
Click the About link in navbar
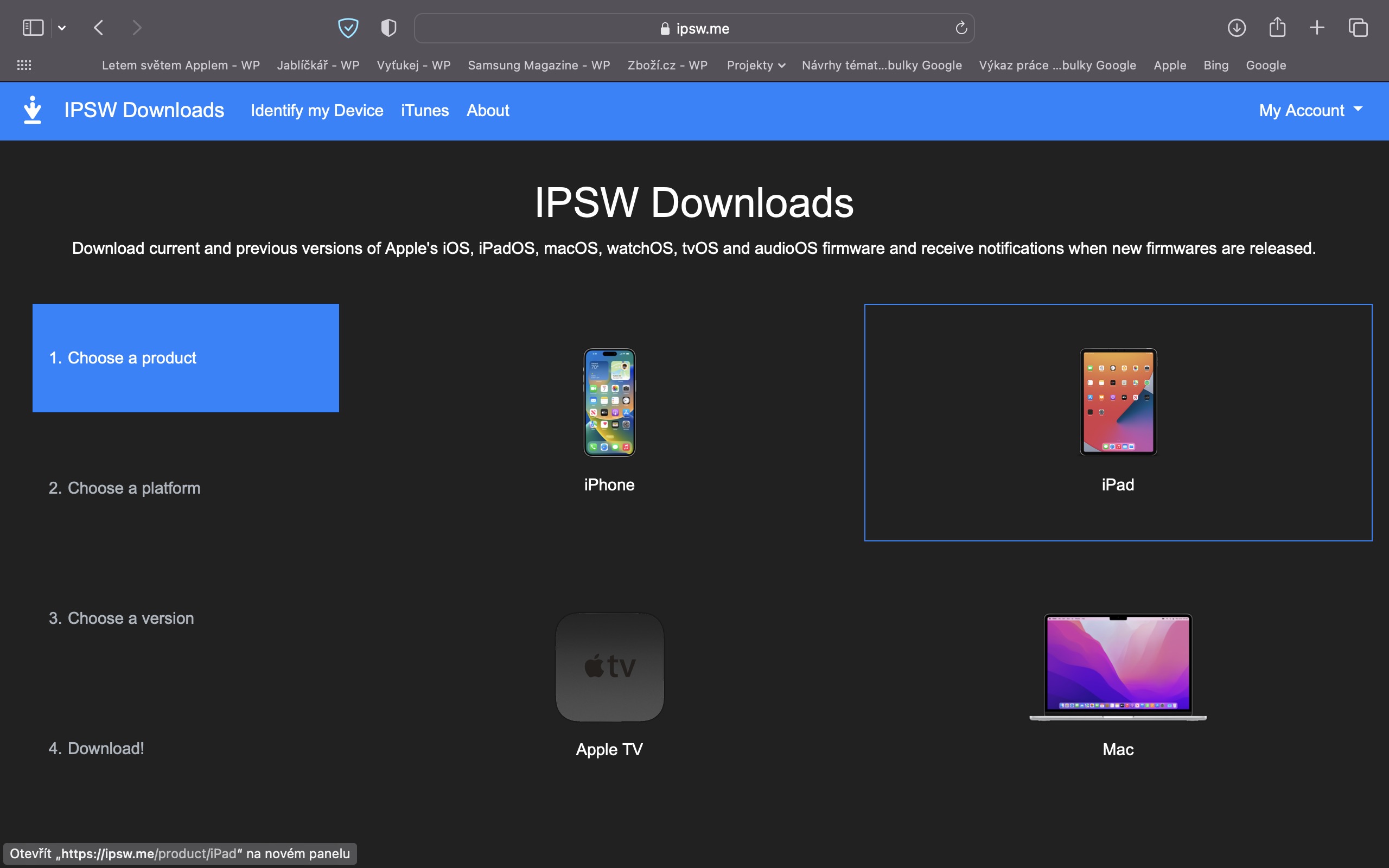[x=488, y=110]
